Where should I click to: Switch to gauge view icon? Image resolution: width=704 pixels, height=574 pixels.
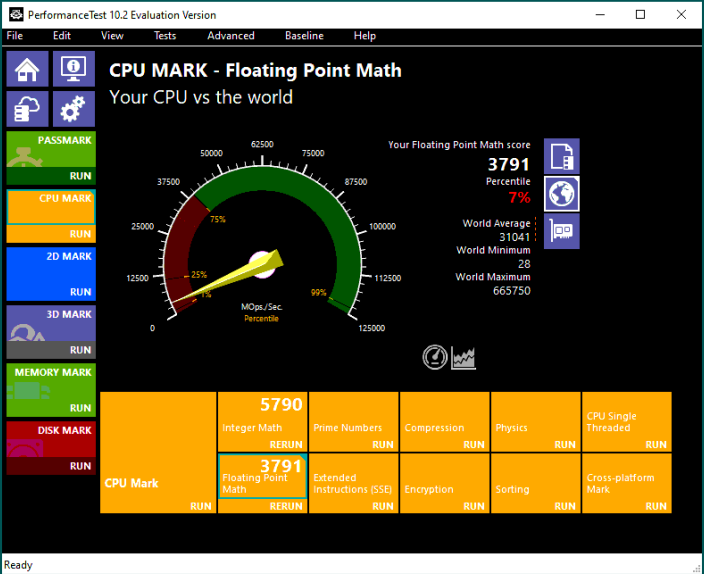(435, 358)
